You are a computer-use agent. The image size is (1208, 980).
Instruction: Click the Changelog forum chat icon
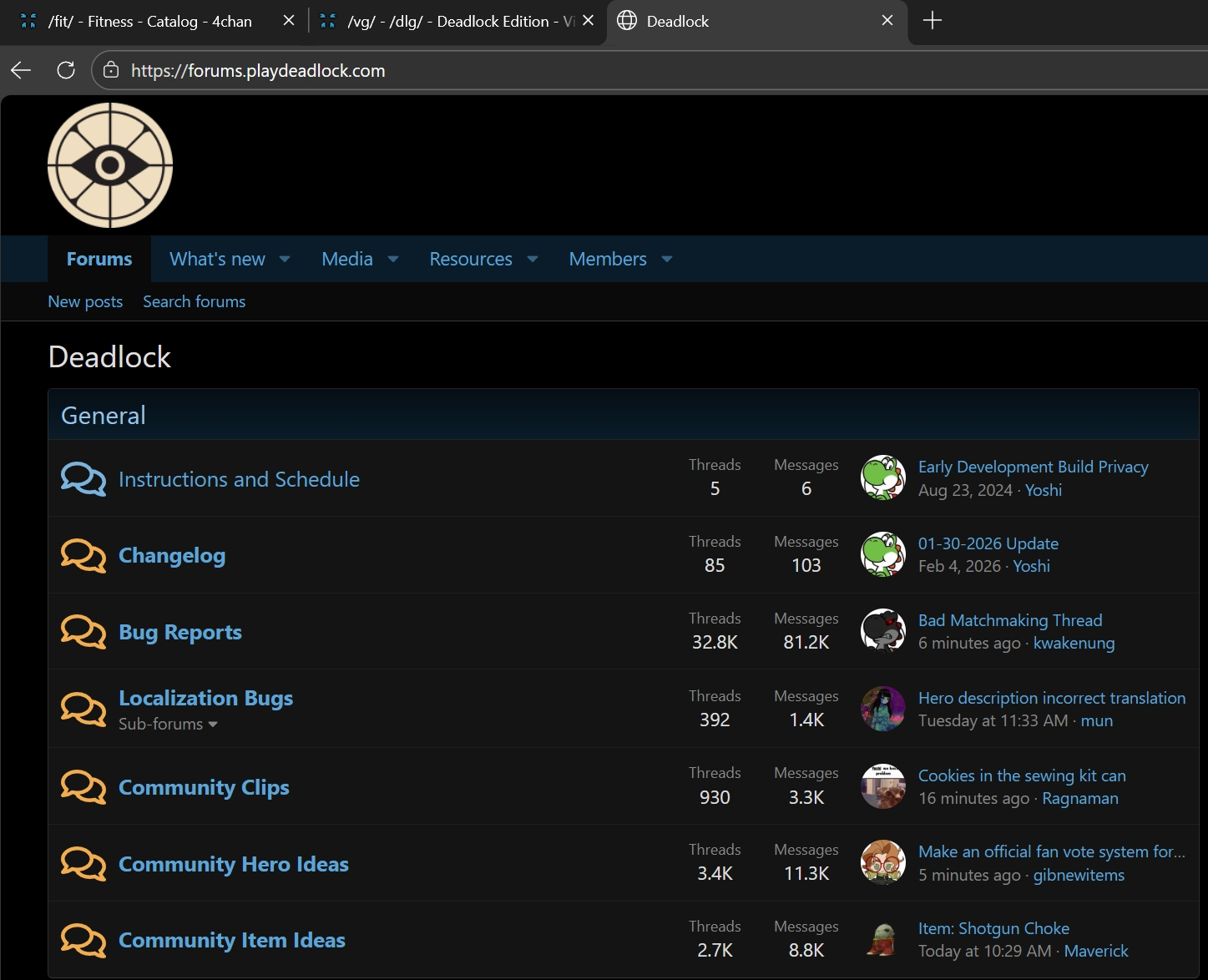[83, 556]
